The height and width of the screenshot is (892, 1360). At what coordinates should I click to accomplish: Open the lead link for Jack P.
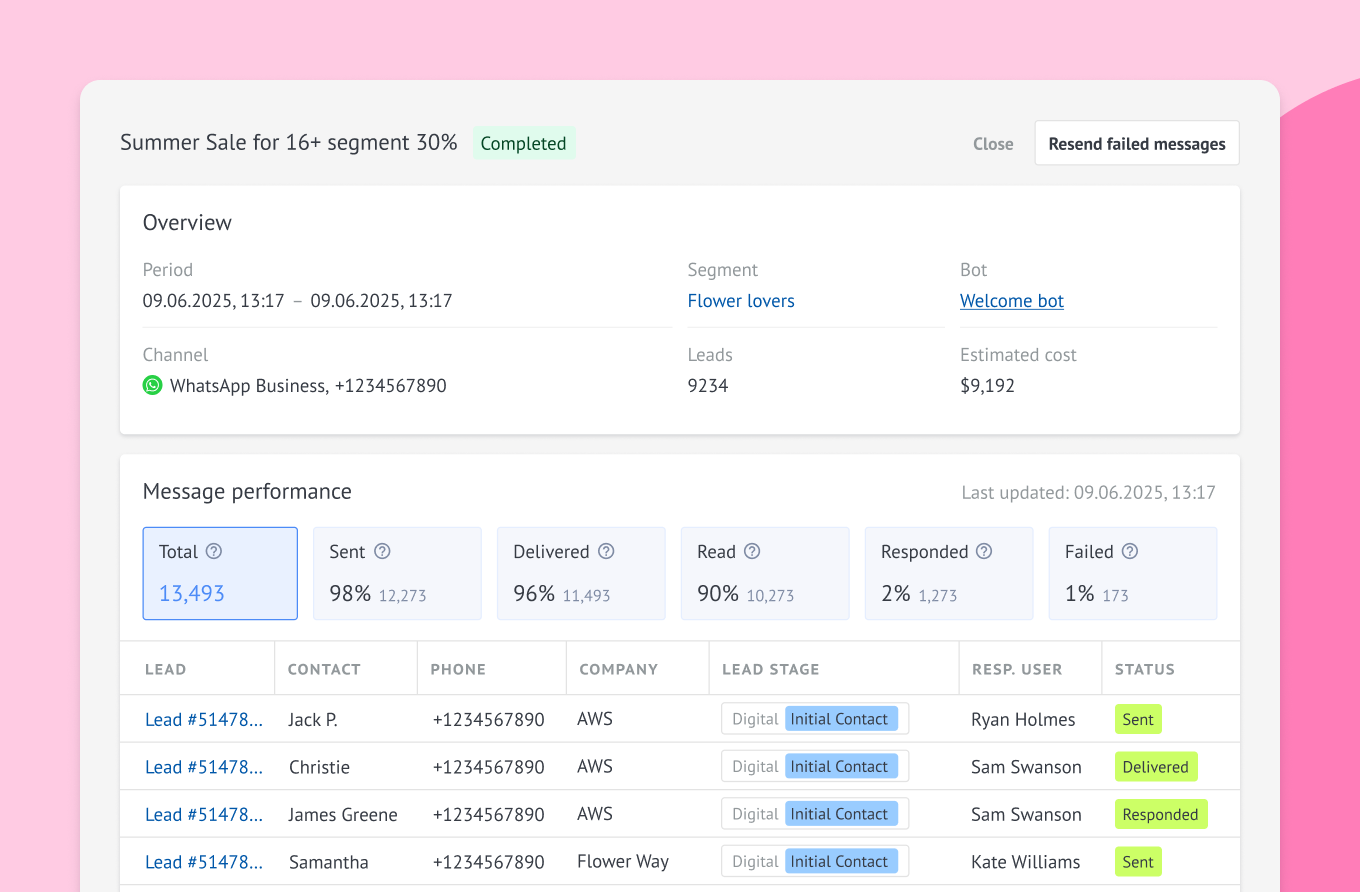(x=204, y=719)
